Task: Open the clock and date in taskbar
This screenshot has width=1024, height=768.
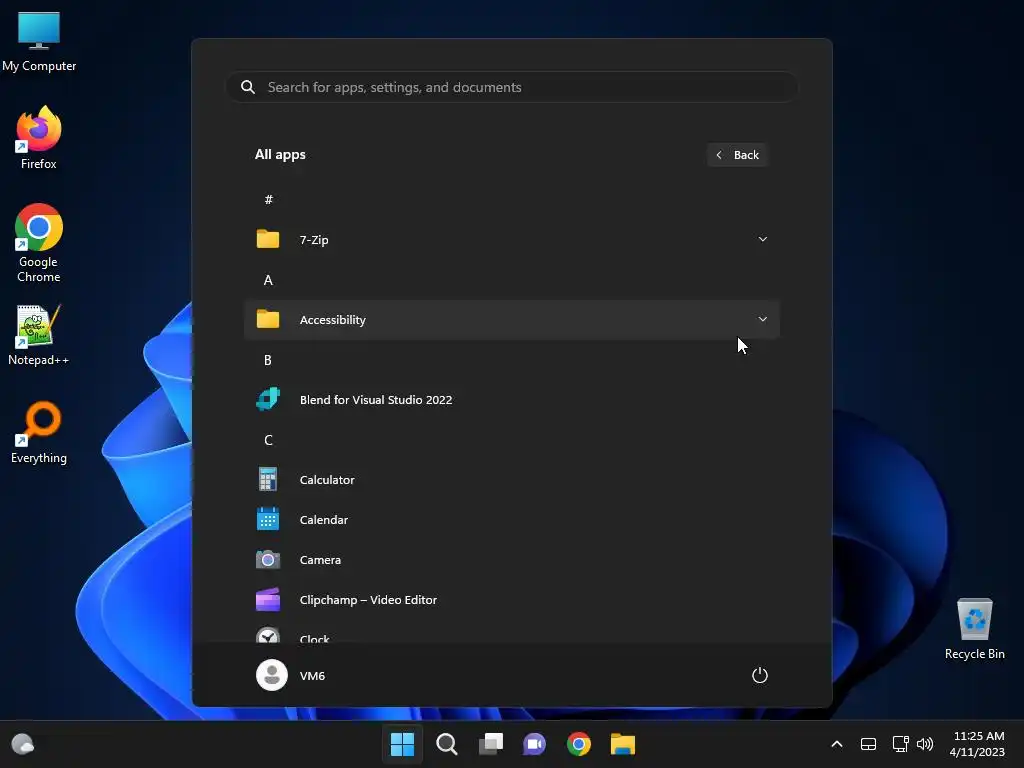Action: (x=978, y=744)
